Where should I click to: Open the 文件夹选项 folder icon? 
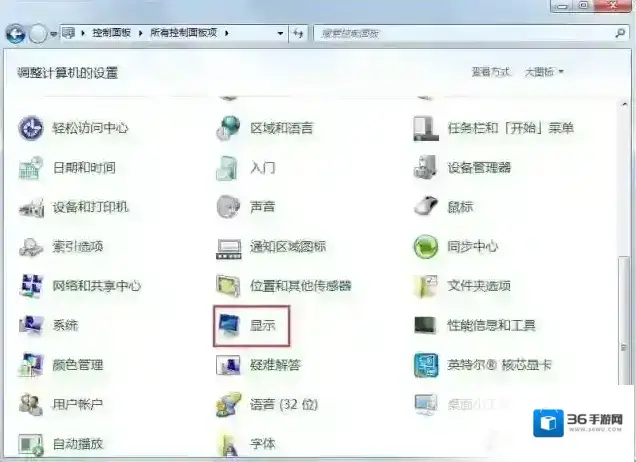pyautogui.click(x=425, y=286)
